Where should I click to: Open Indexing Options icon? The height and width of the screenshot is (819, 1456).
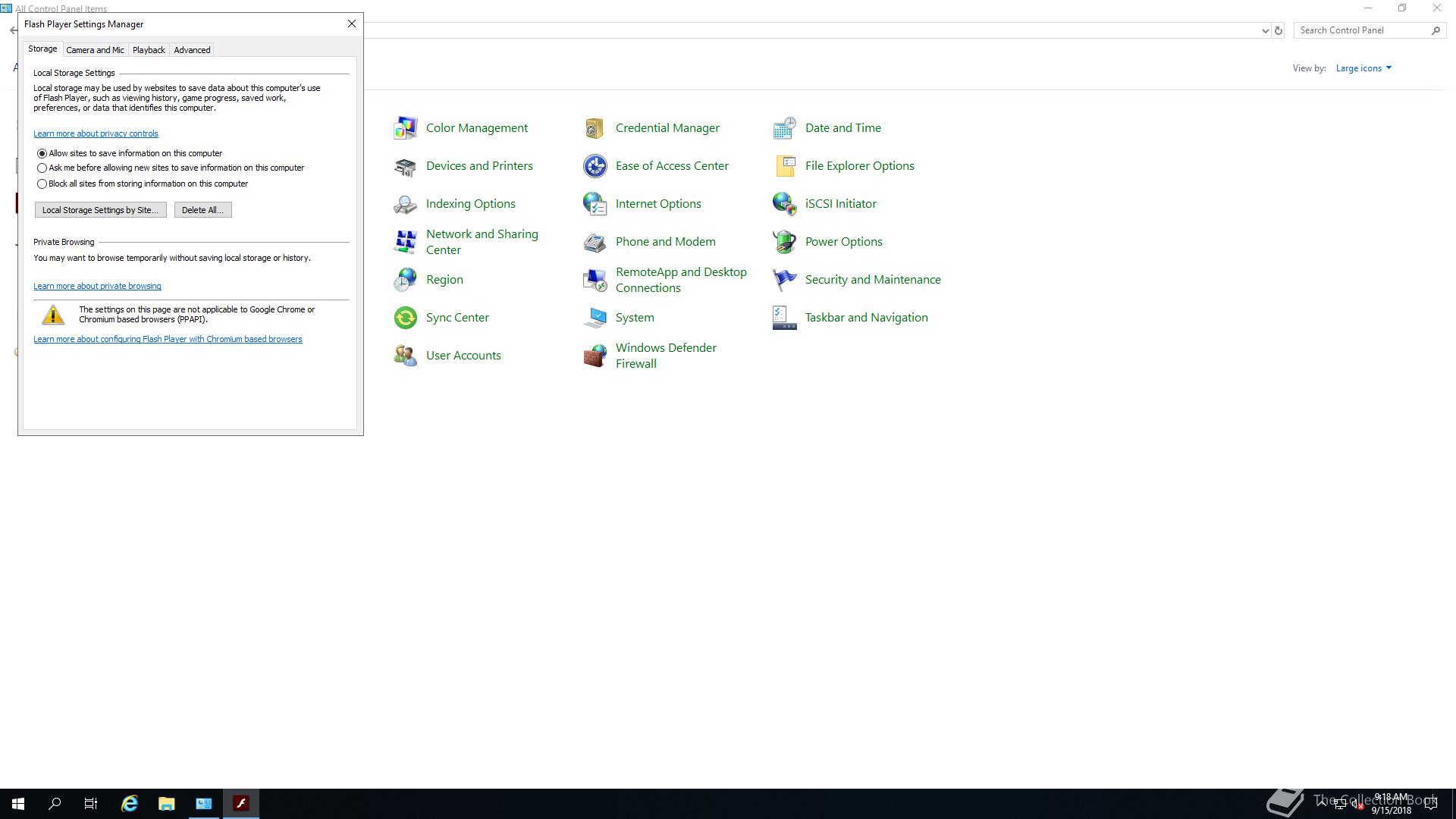click(x=405, y=204)
